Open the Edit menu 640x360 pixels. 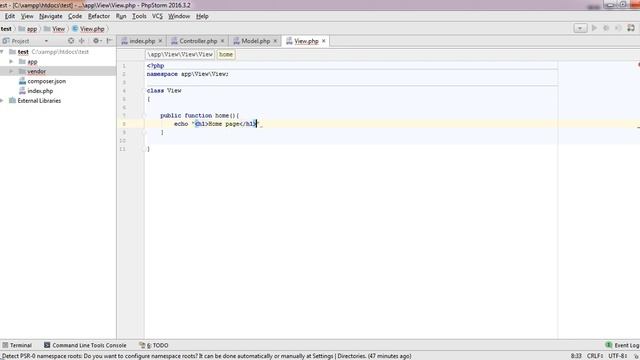10,16
